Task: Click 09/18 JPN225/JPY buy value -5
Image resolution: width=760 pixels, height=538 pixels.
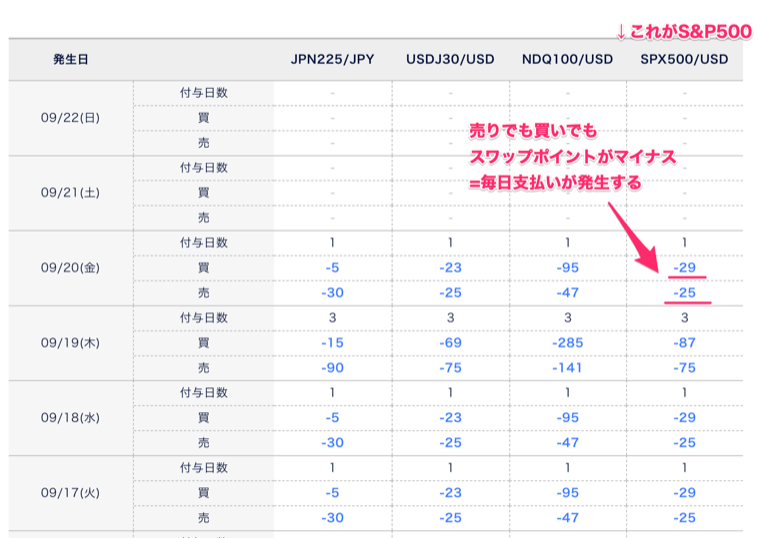Action: coord(332,418)
